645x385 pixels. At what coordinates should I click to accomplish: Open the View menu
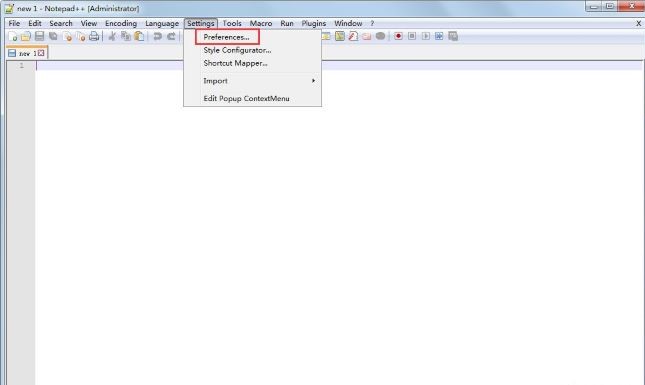tap(89, 23)
